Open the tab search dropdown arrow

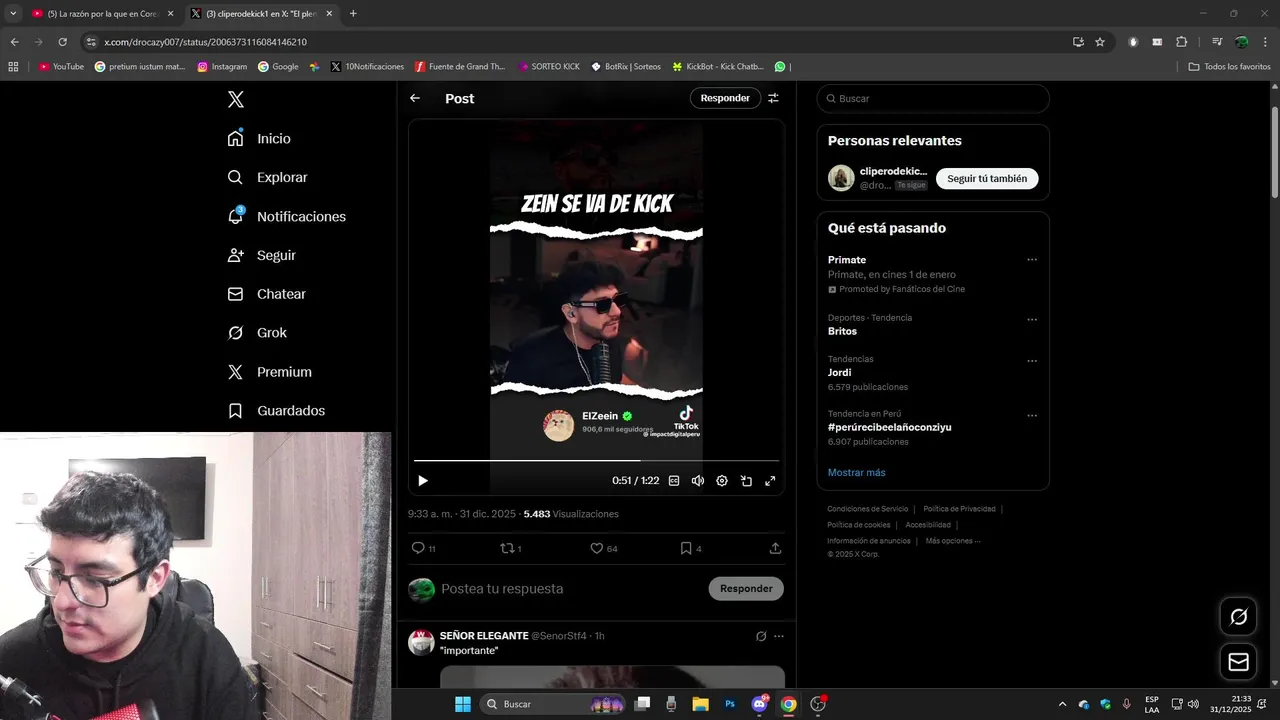(x=13, y=13)
